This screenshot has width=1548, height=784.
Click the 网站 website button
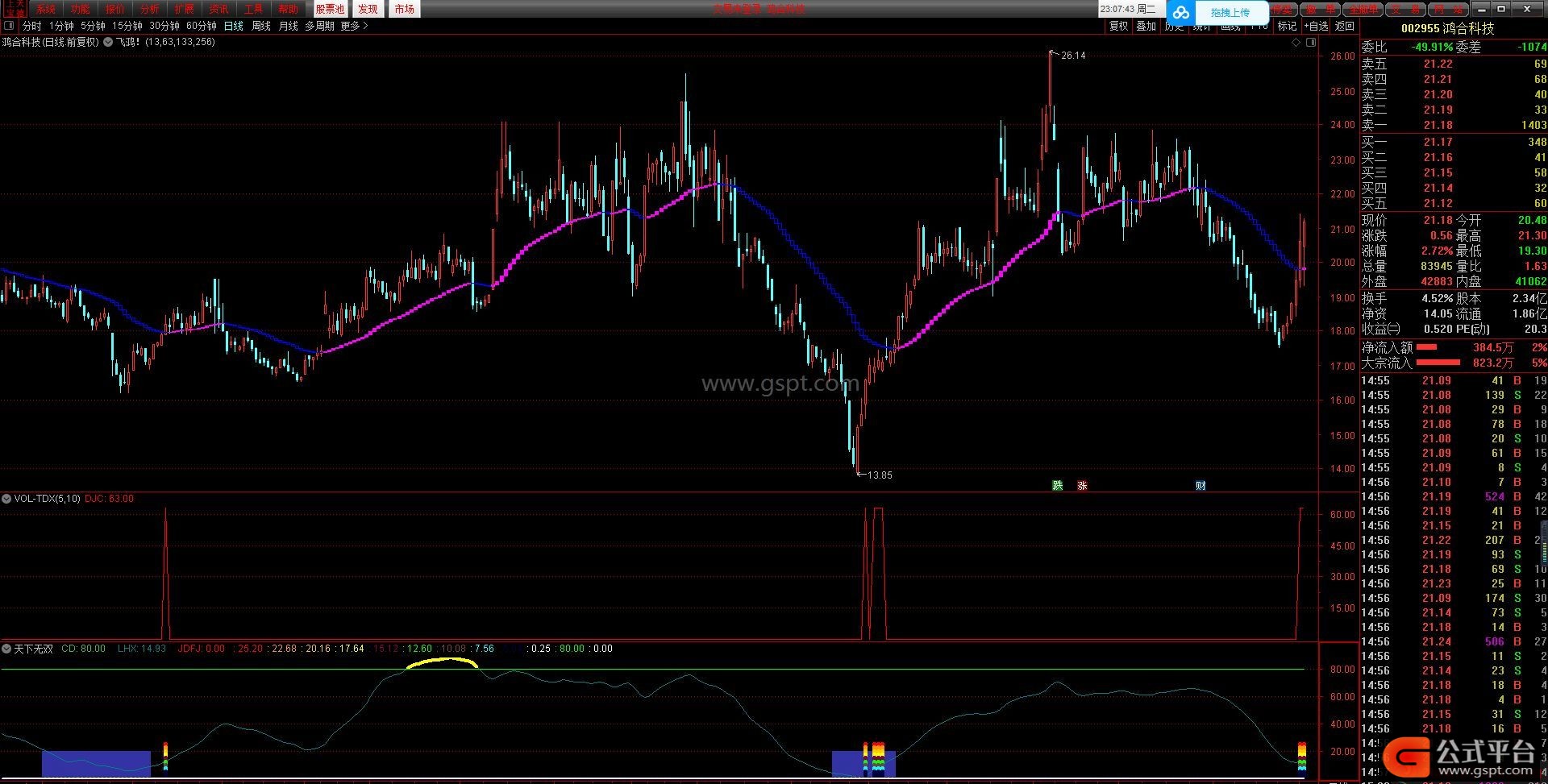1449,10
